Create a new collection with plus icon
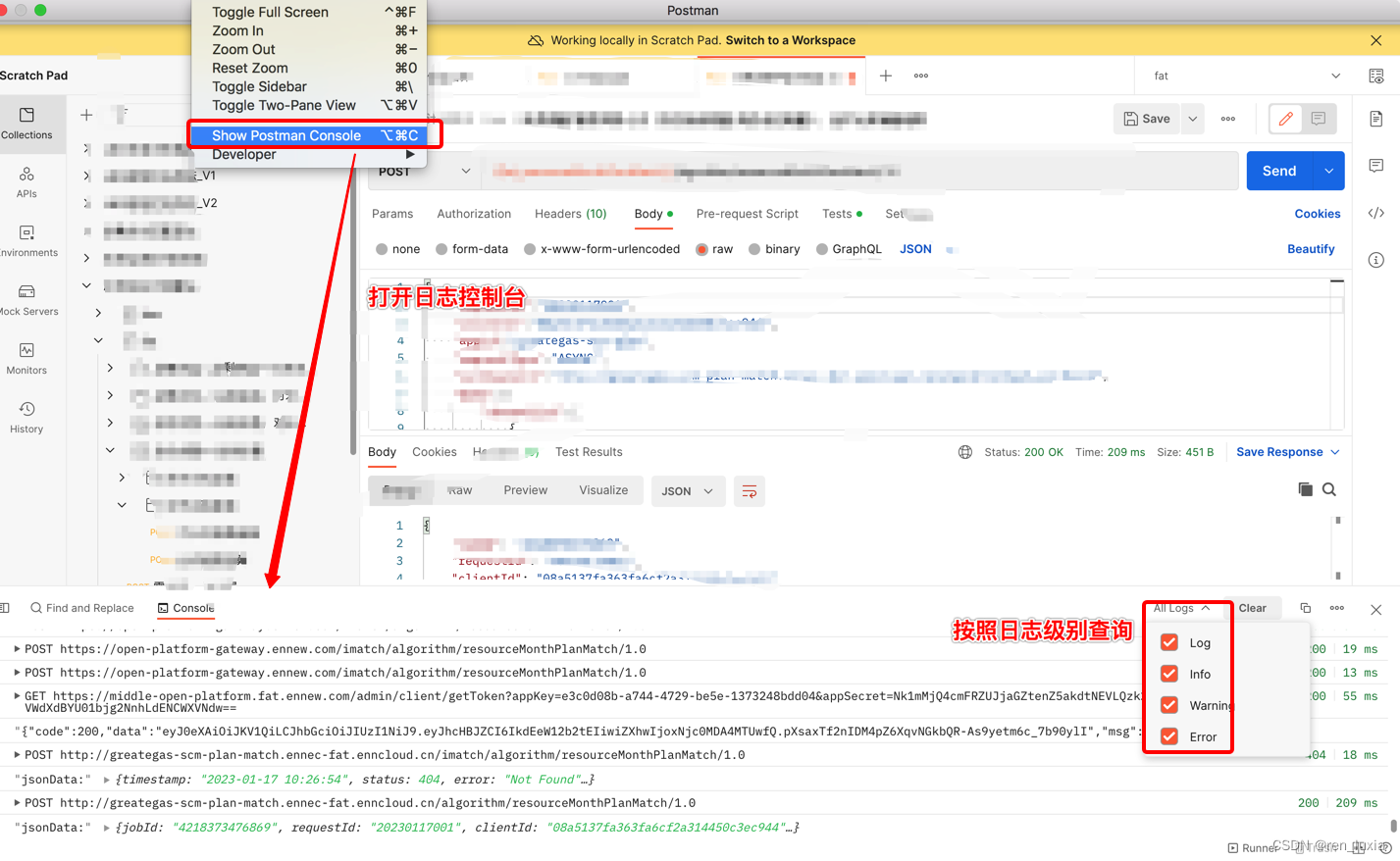 86,115
